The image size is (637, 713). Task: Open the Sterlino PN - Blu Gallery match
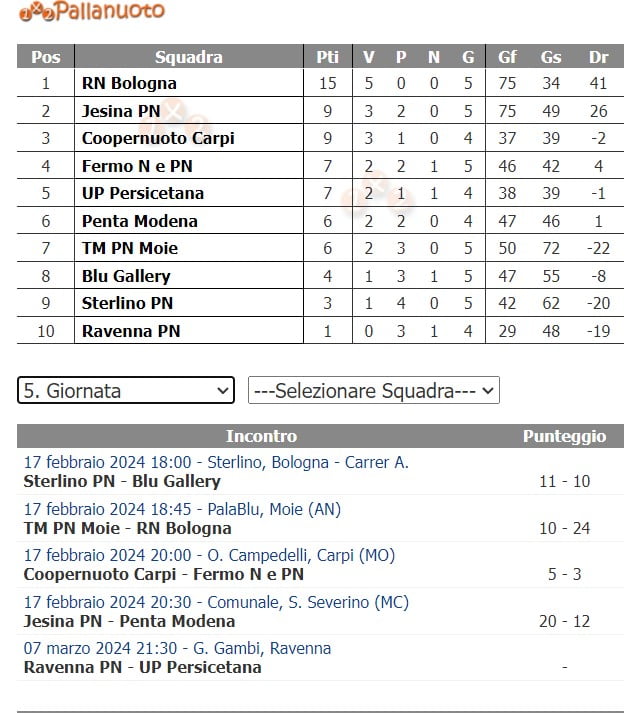(121, 481)
